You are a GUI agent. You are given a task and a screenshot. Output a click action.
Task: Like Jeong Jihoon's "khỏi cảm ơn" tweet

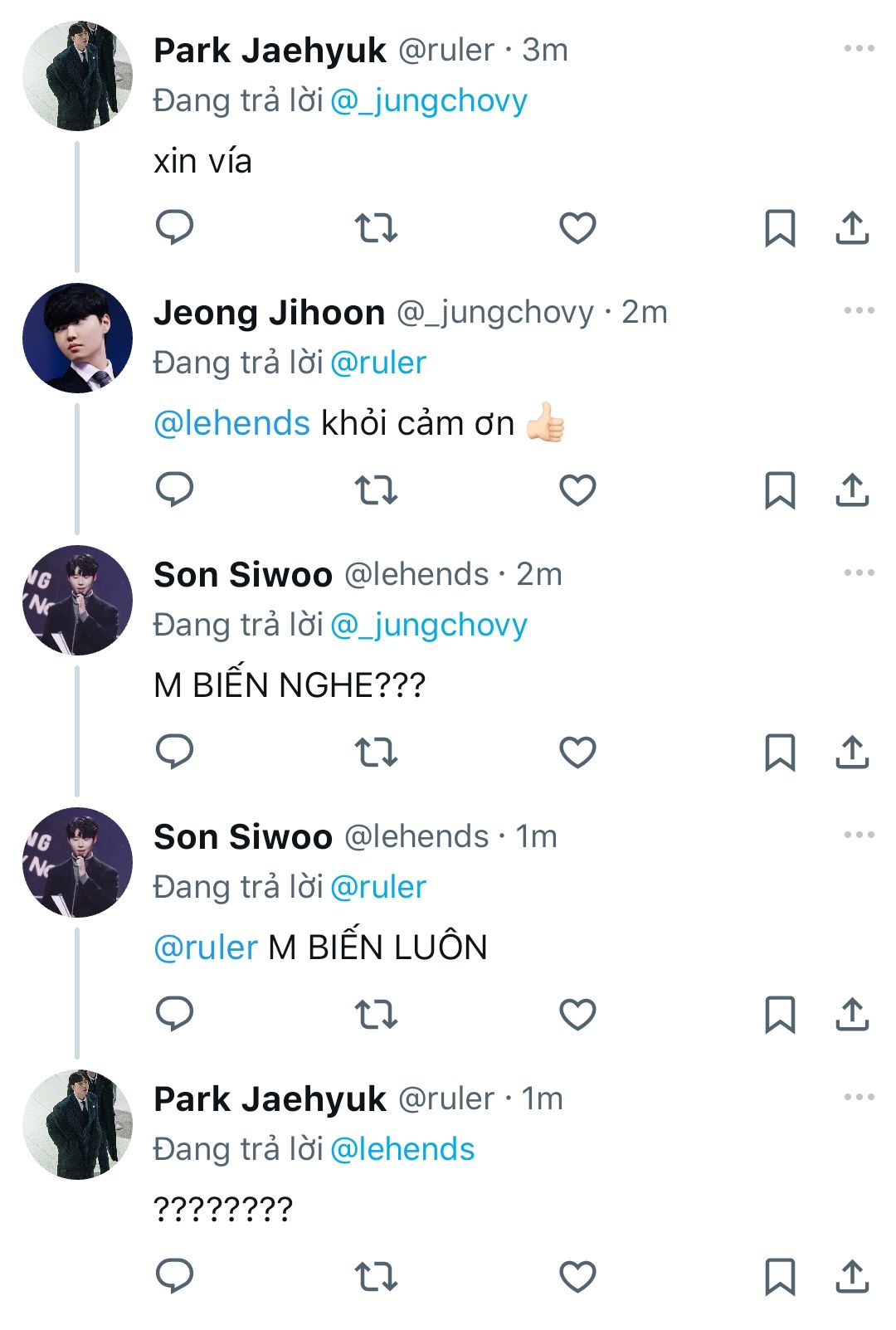click(577, 490)
